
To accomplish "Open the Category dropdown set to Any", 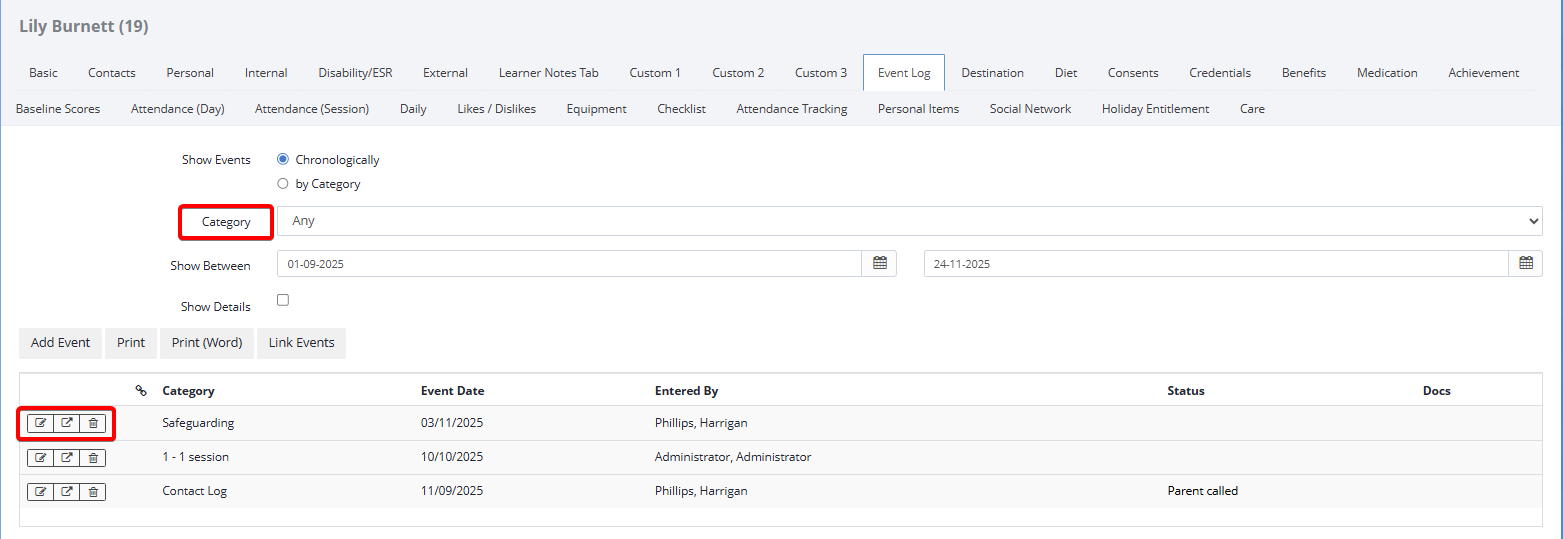I will point(910,221).
